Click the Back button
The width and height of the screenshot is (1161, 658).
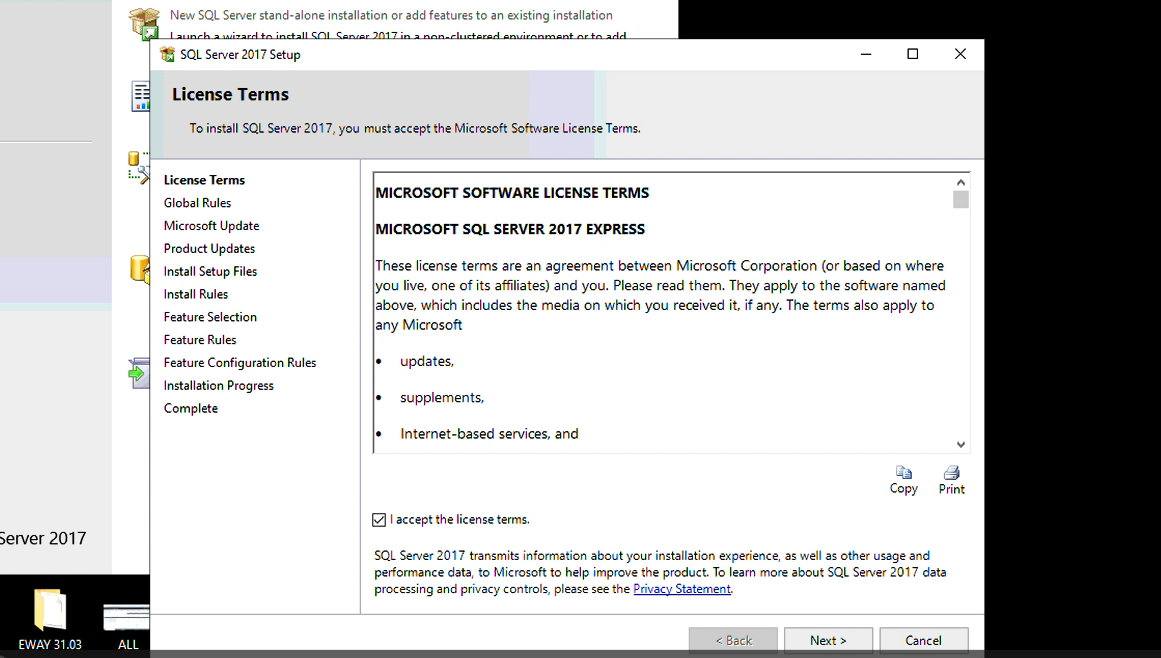(733, 640)
